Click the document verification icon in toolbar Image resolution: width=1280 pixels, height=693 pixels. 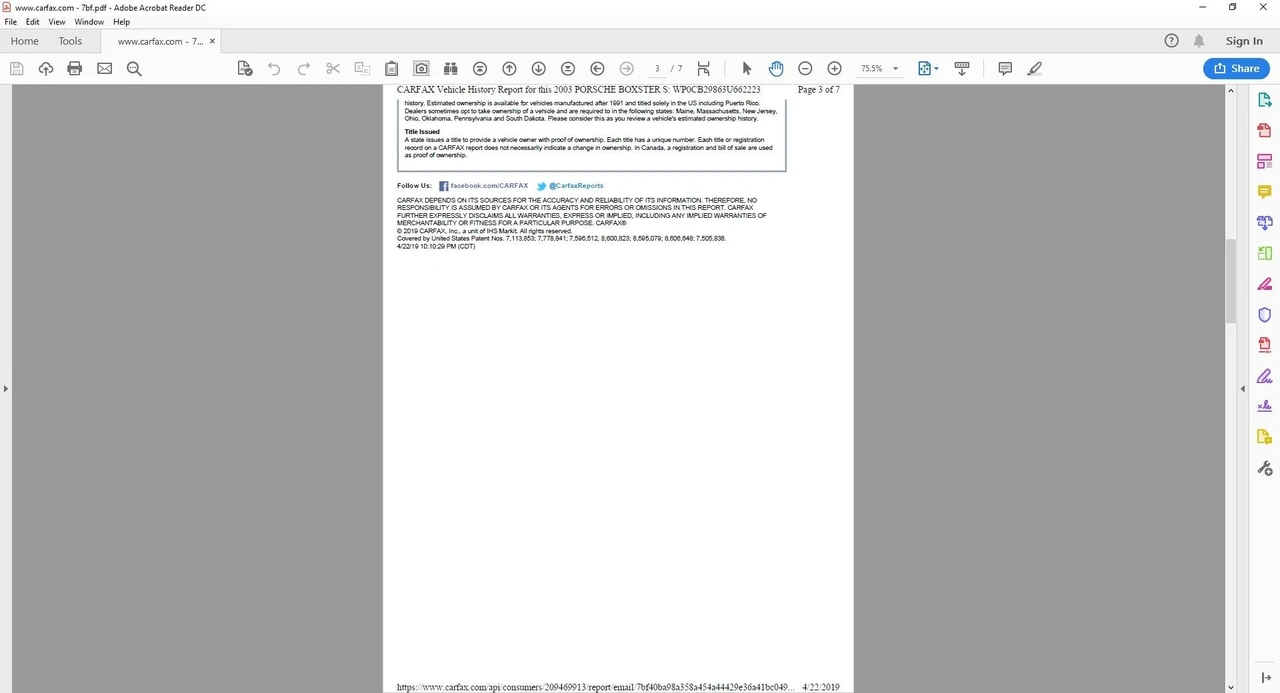(245, 68)
